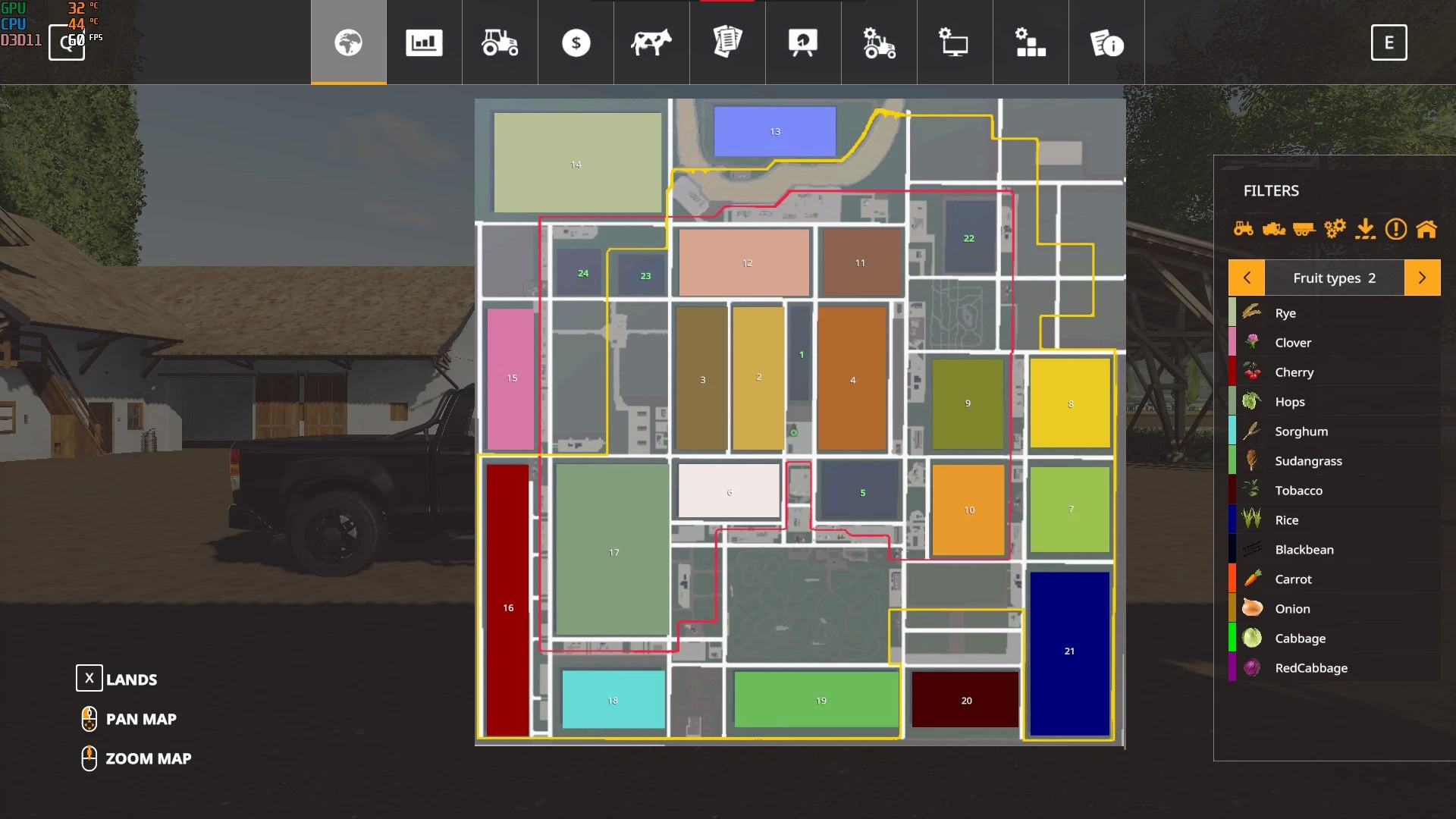The height and width of the screenshot is (819, 1456).
Task: Toggle the exclamation mark missions filter
Action: (1395, 228)
